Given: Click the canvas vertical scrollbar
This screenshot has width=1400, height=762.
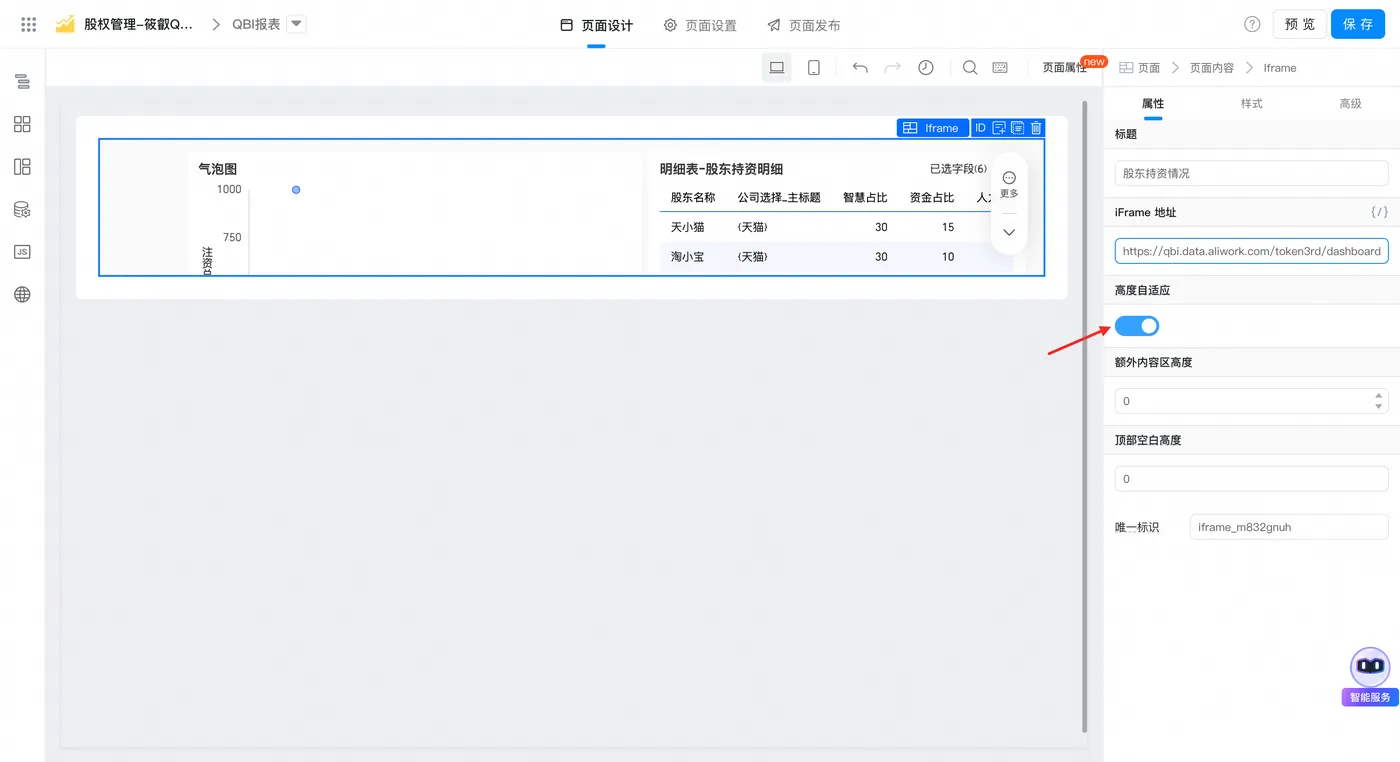Looking at the screenshot, I should pos(1084,415).
